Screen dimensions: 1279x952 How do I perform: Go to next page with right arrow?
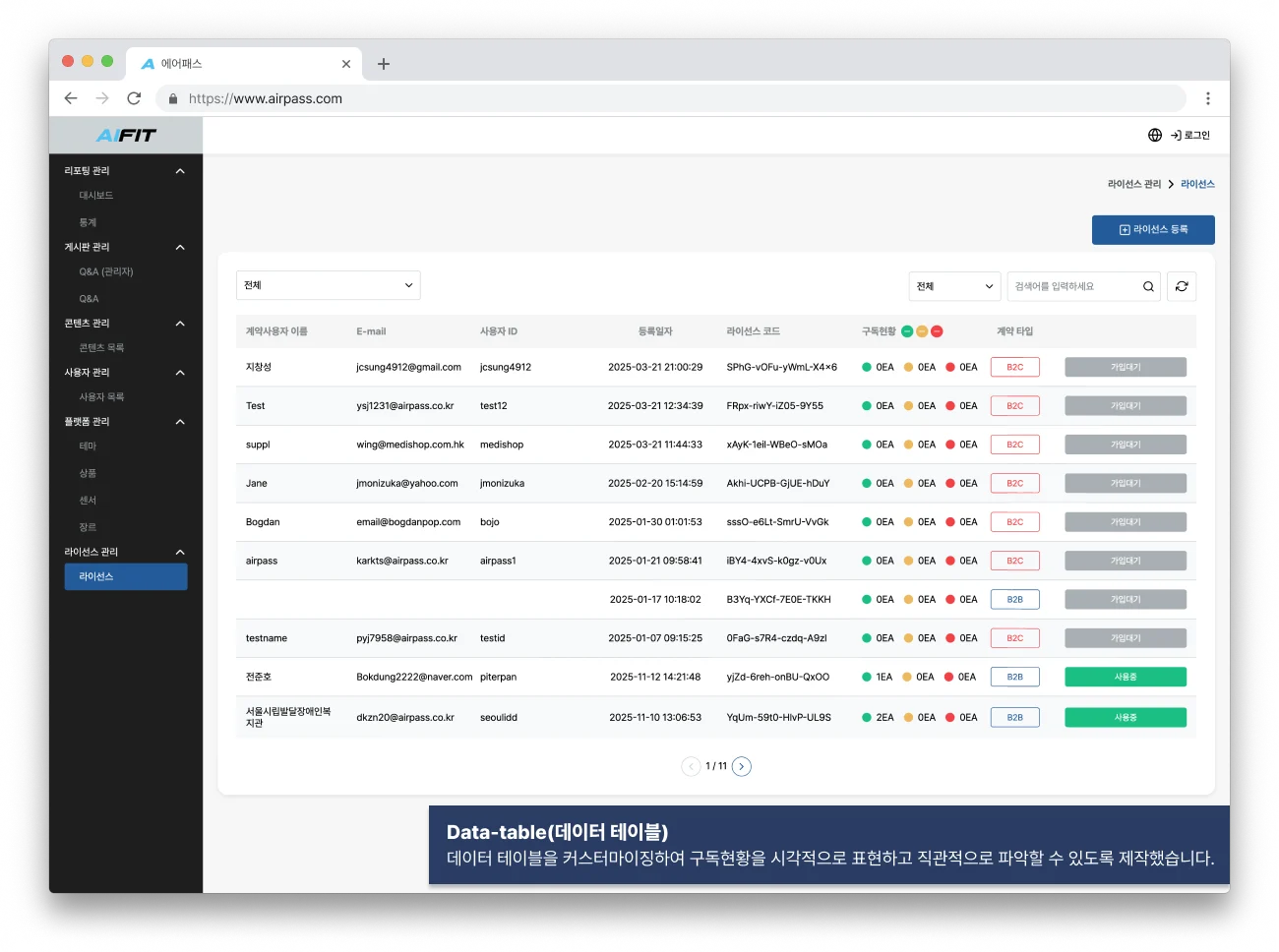click(x=742, y=766)
